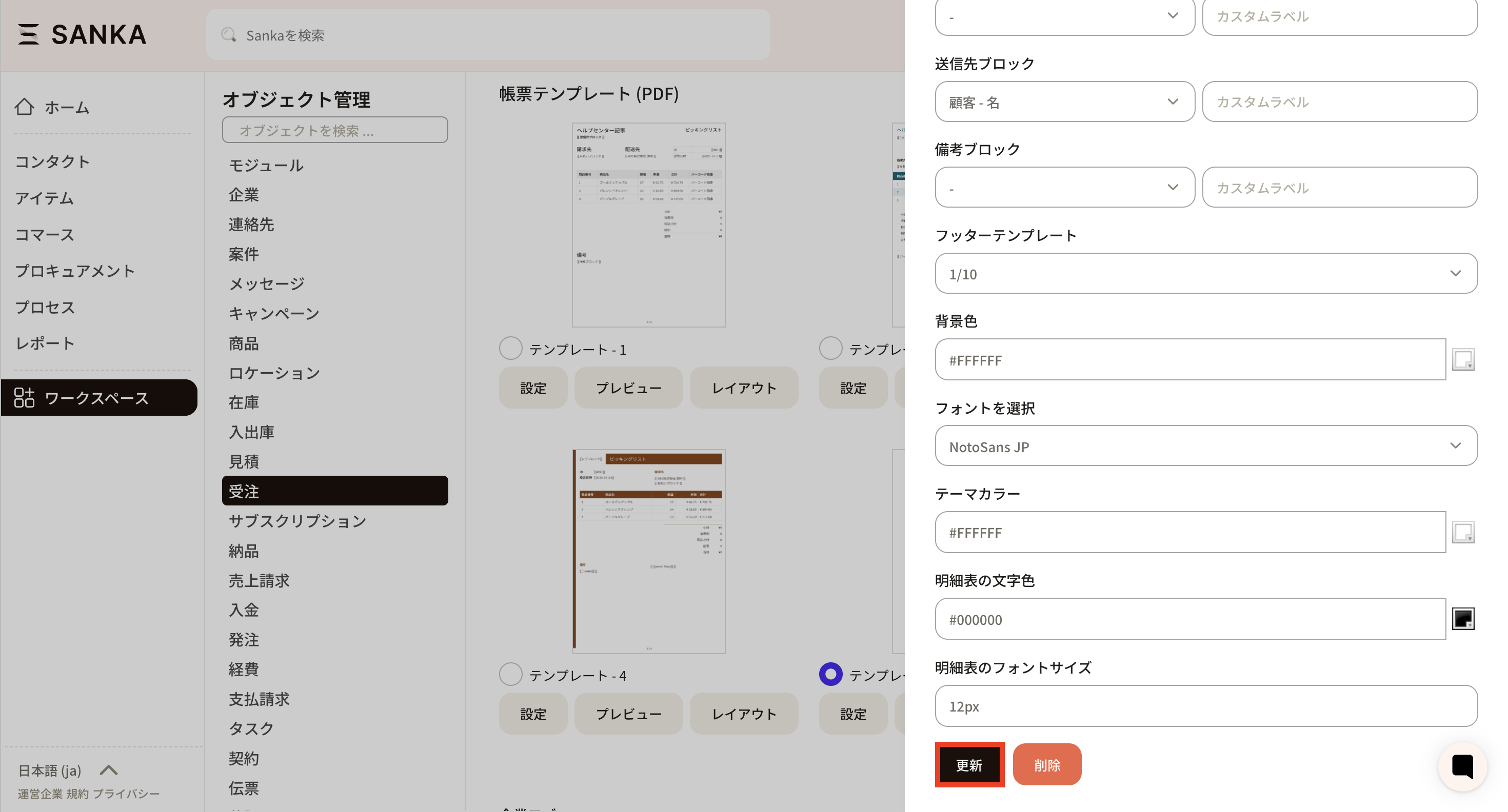1508x812 pixels.
Task: Open the footer template 1/10 dropdown
Action: tap(1205, 274)
